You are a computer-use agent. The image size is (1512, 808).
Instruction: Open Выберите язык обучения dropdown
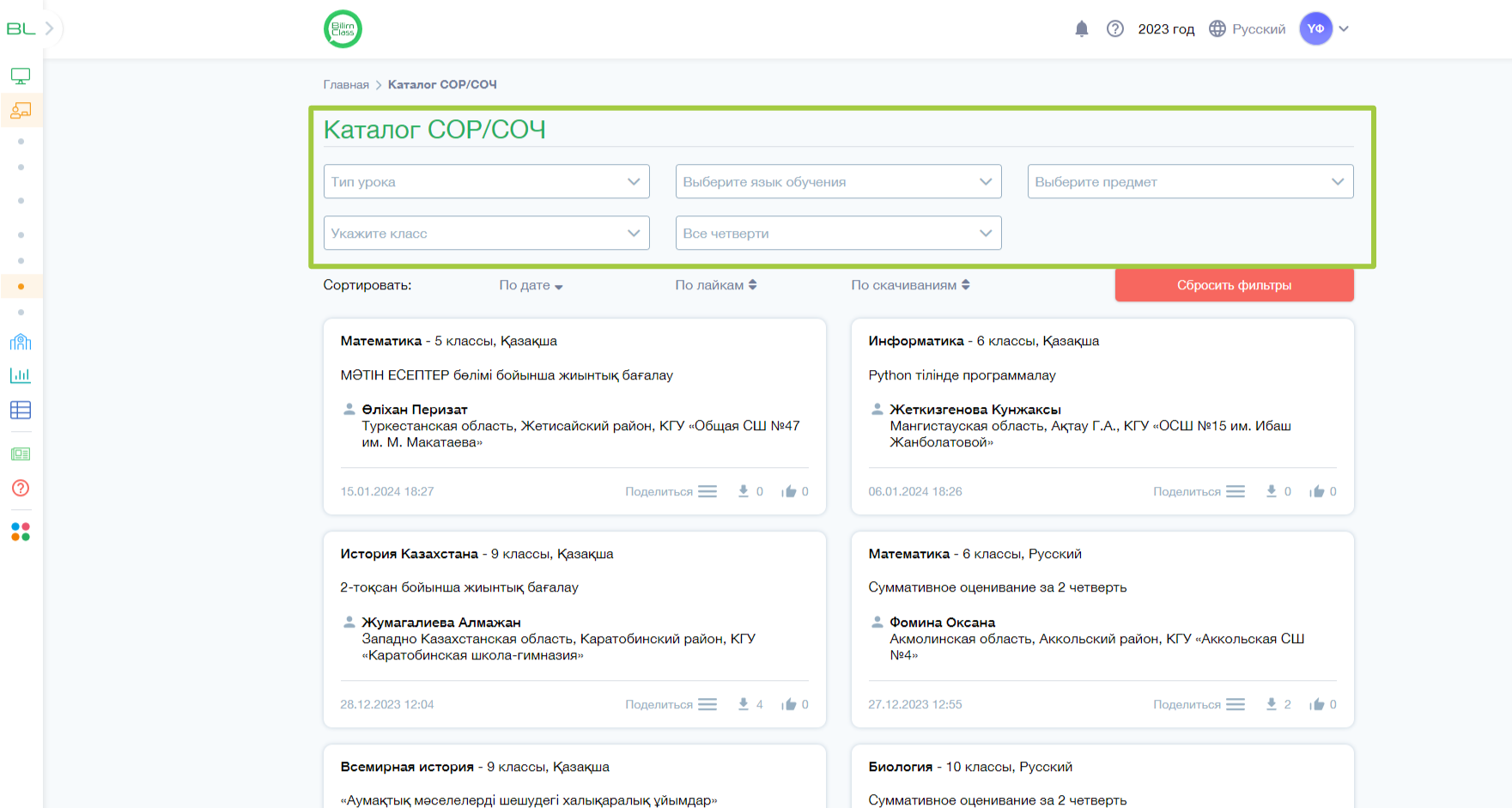838,182
